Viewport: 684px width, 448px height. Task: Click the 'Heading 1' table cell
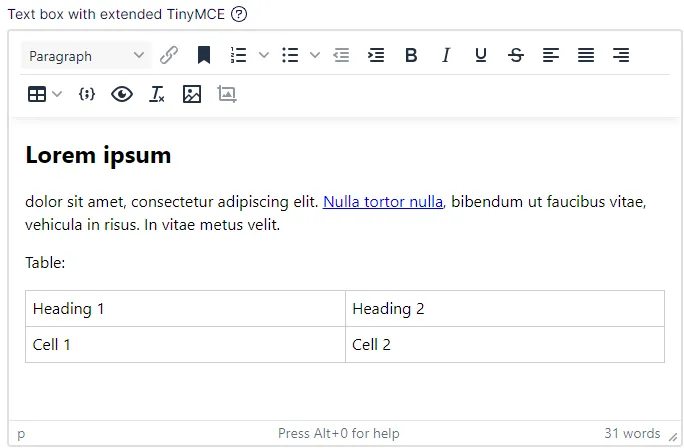185,309
